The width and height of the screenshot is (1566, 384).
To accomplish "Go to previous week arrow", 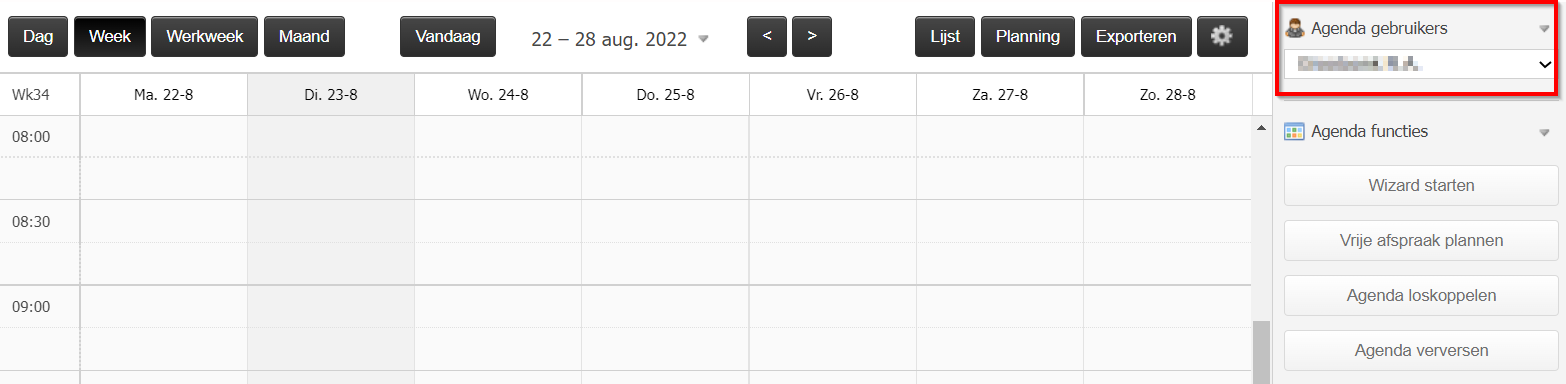I will coord(767,36).
